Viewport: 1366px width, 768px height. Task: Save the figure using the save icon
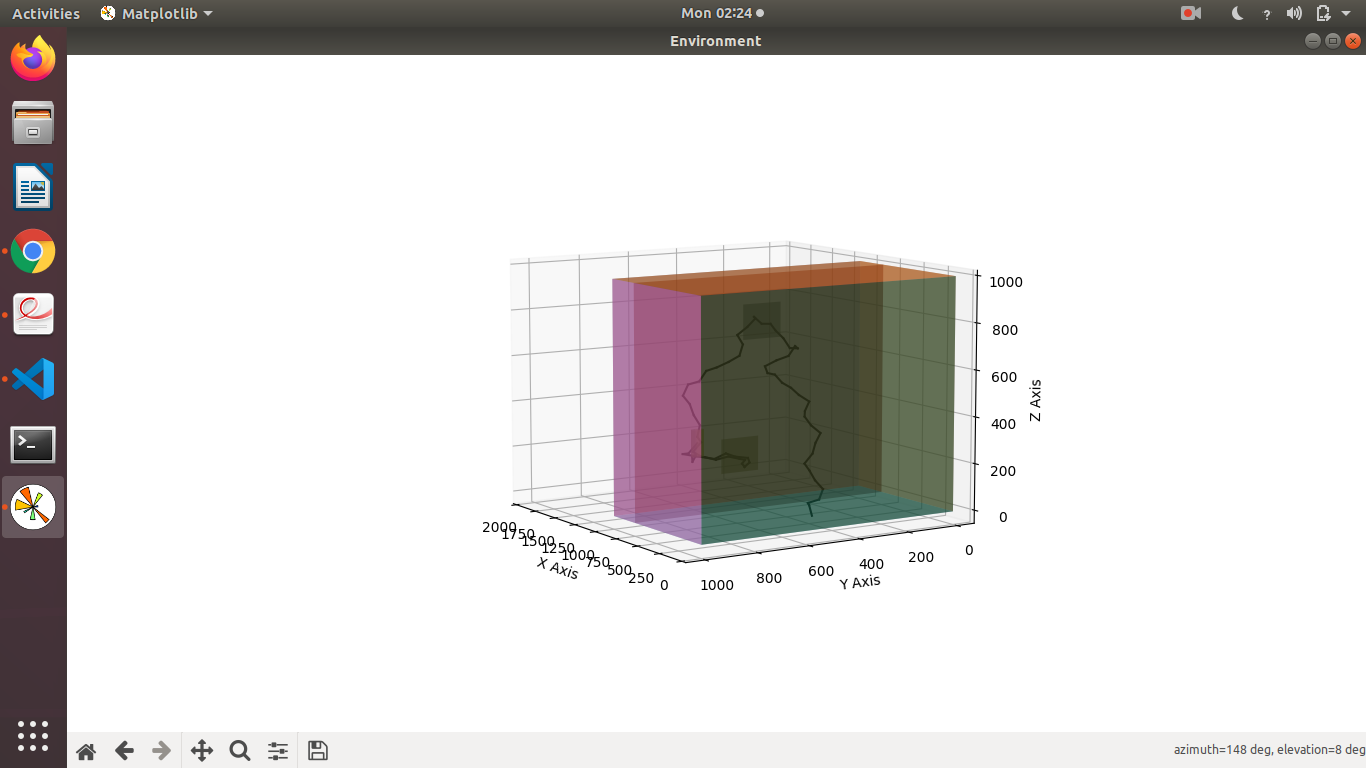click(317, 750)
